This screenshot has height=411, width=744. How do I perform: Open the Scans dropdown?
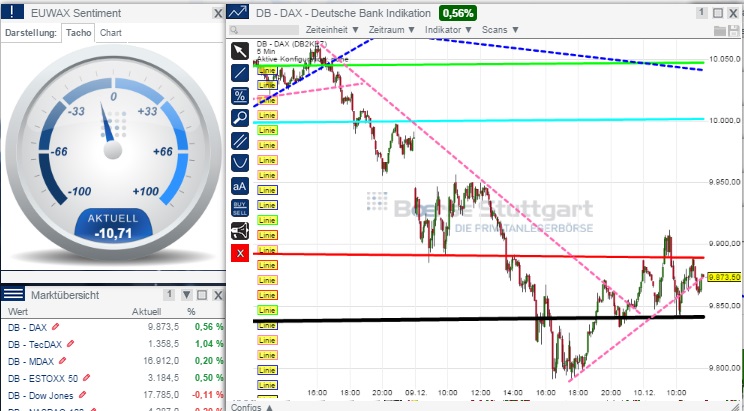click(x=500, y=29)
